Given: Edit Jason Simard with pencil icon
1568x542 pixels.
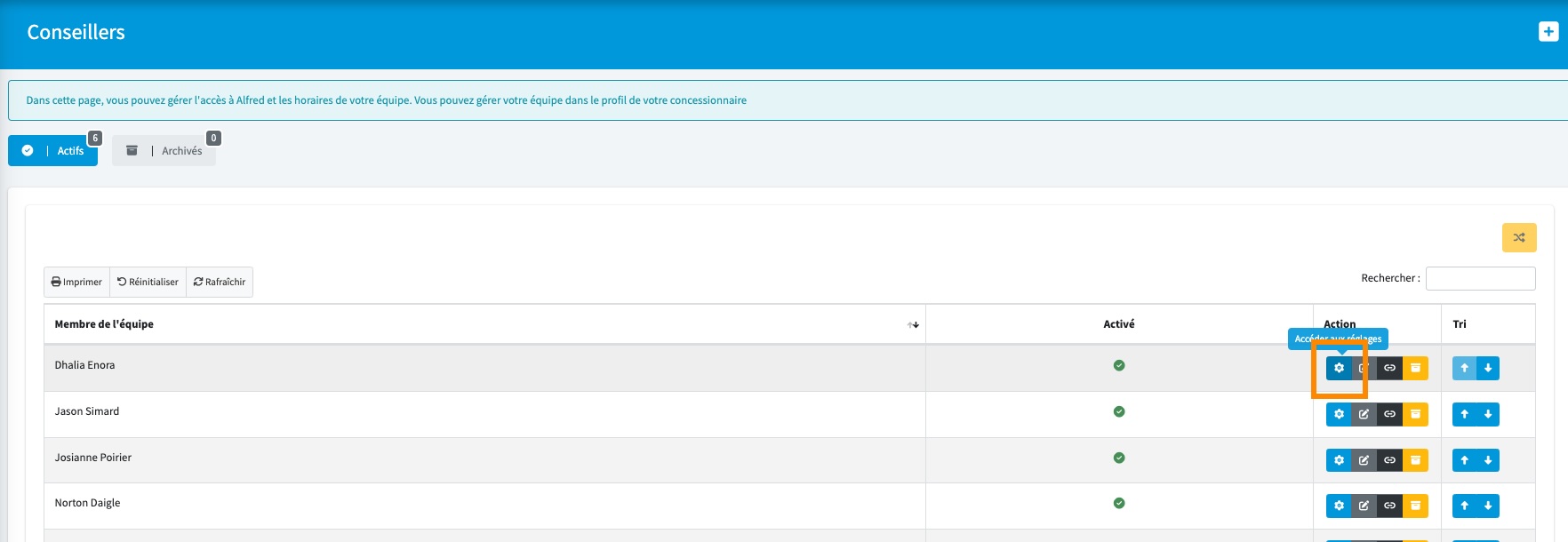Looking at the screenshot, I should tap(1364, 414).
